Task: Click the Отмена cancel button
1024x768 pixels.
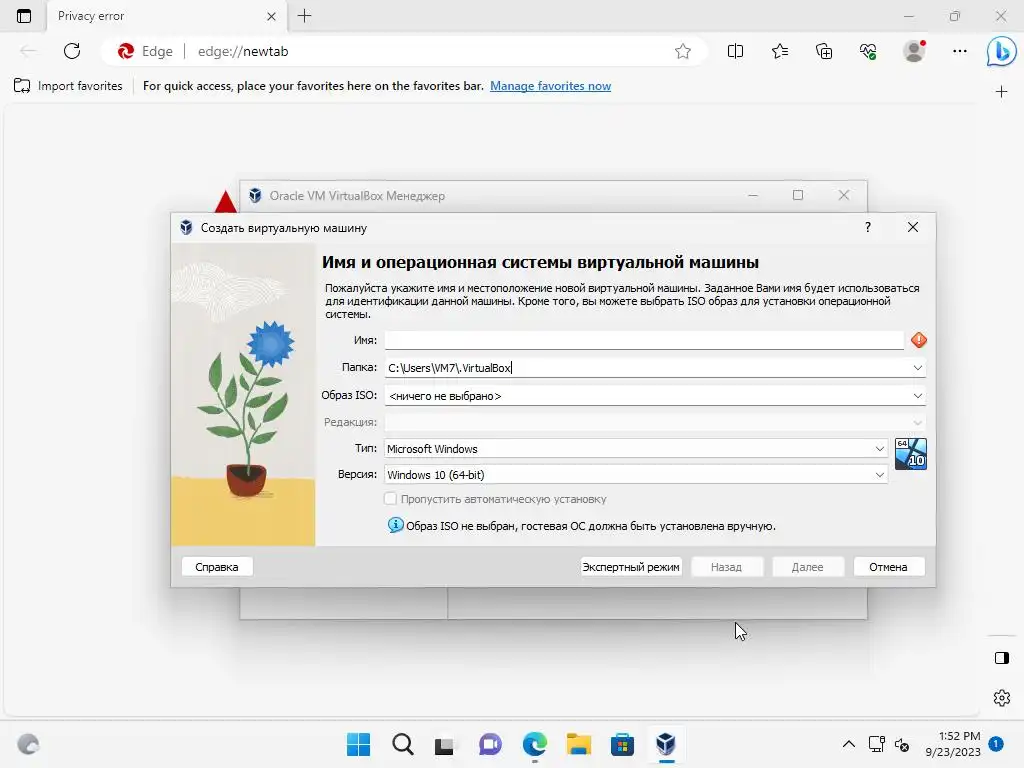Action: coord(888,567)
